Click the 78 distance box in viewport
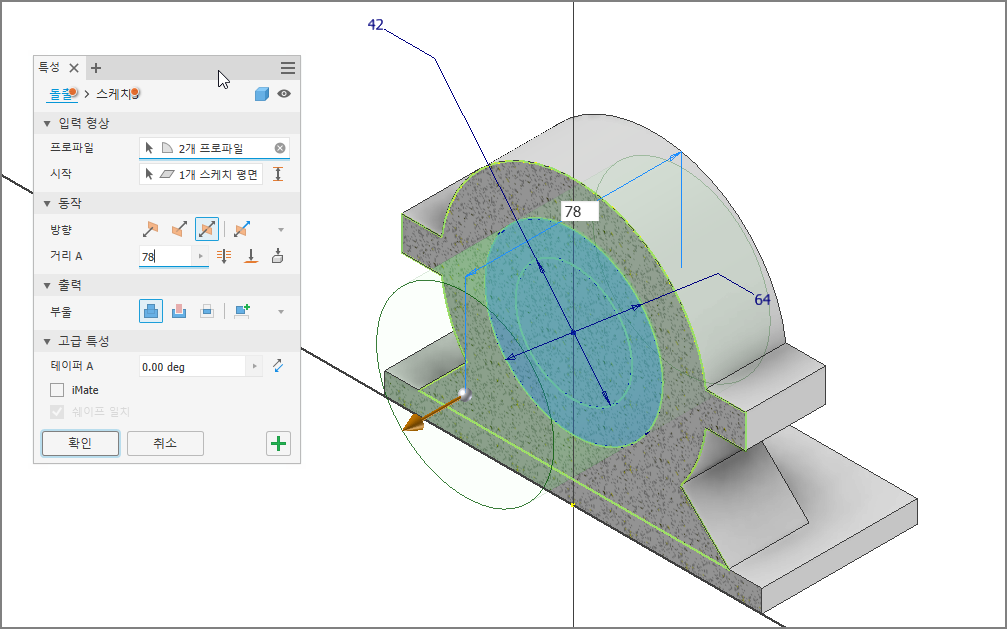Viewport: 1007px width, 629px height. [x=579, y=211]
